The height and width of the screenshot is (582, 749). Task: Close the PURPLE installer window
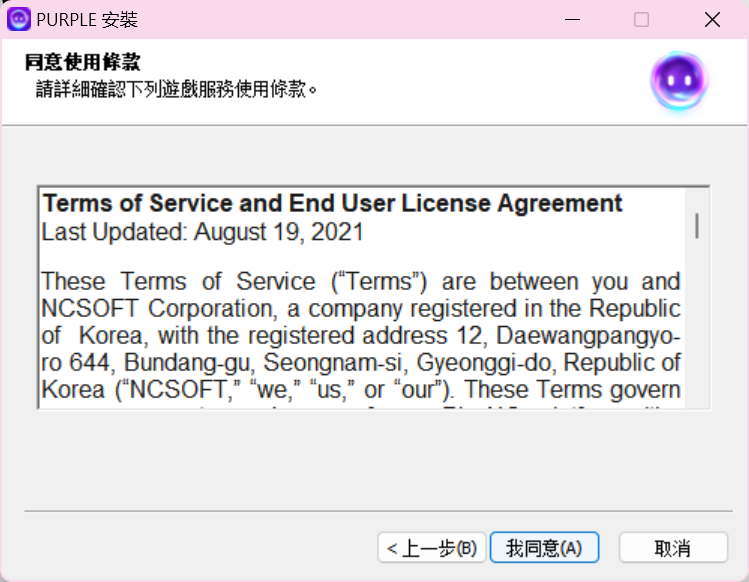[712, 20]
